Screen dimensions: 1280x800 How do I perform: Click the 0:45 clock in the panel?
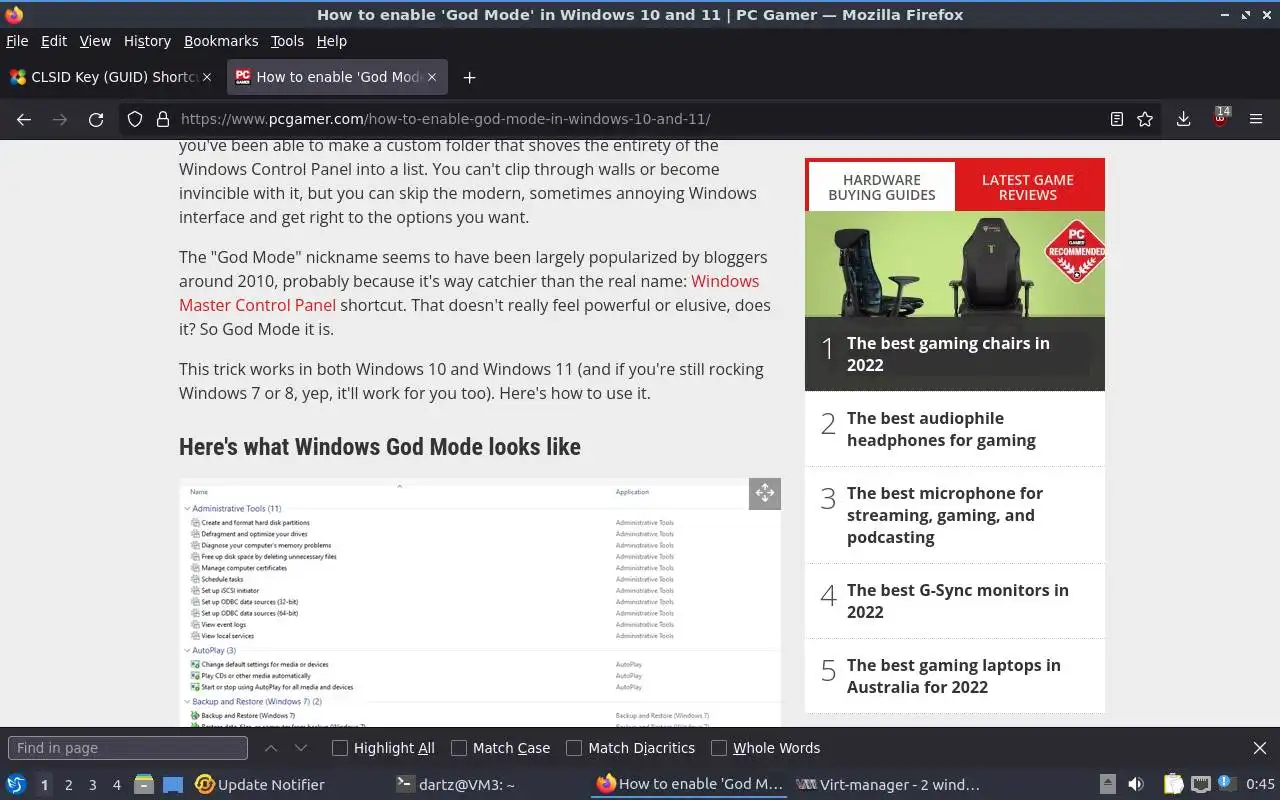point(1260,785)
